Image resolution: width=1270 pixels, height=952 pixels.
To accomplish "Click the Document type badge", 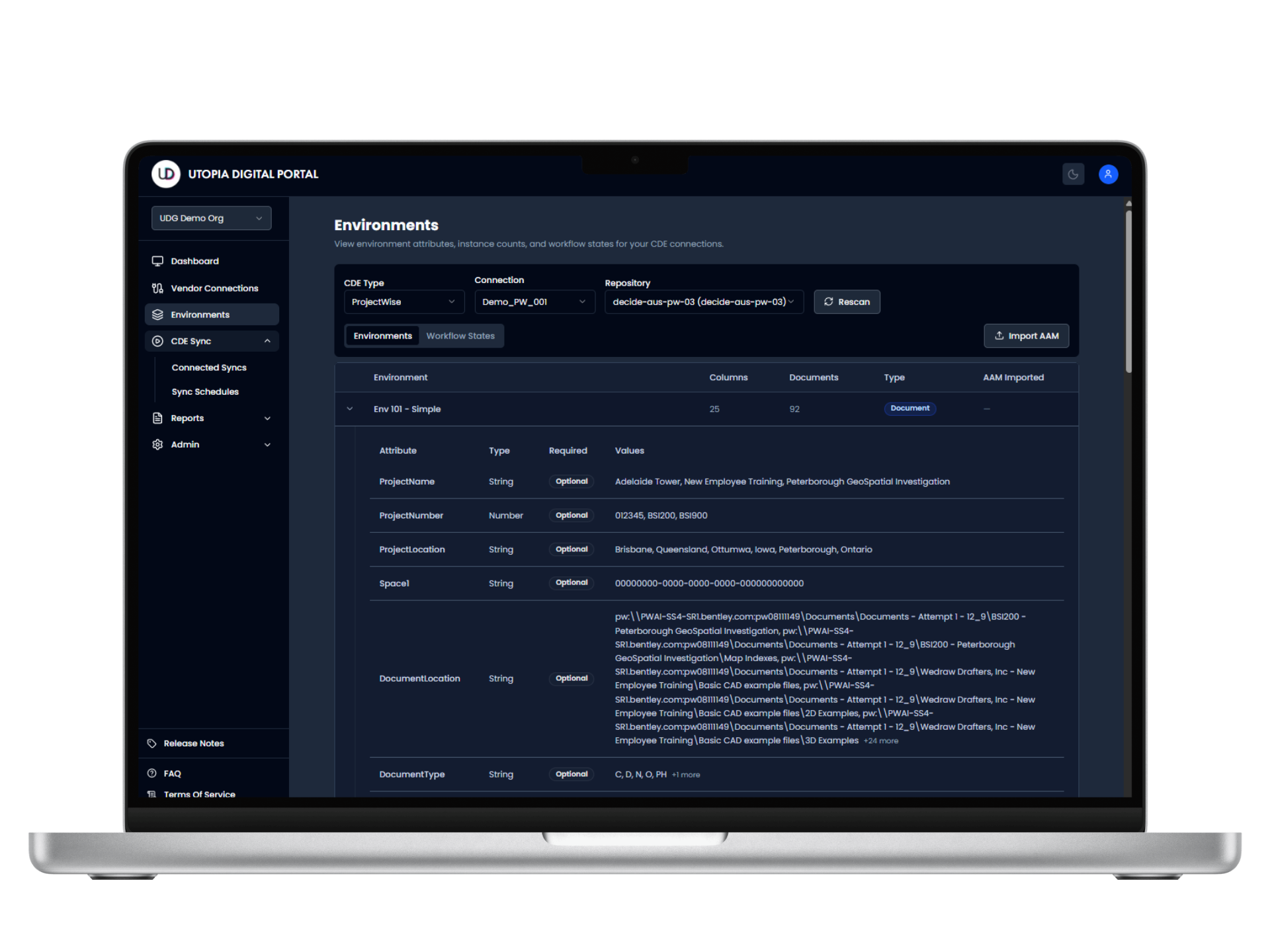I will point(910,408).
